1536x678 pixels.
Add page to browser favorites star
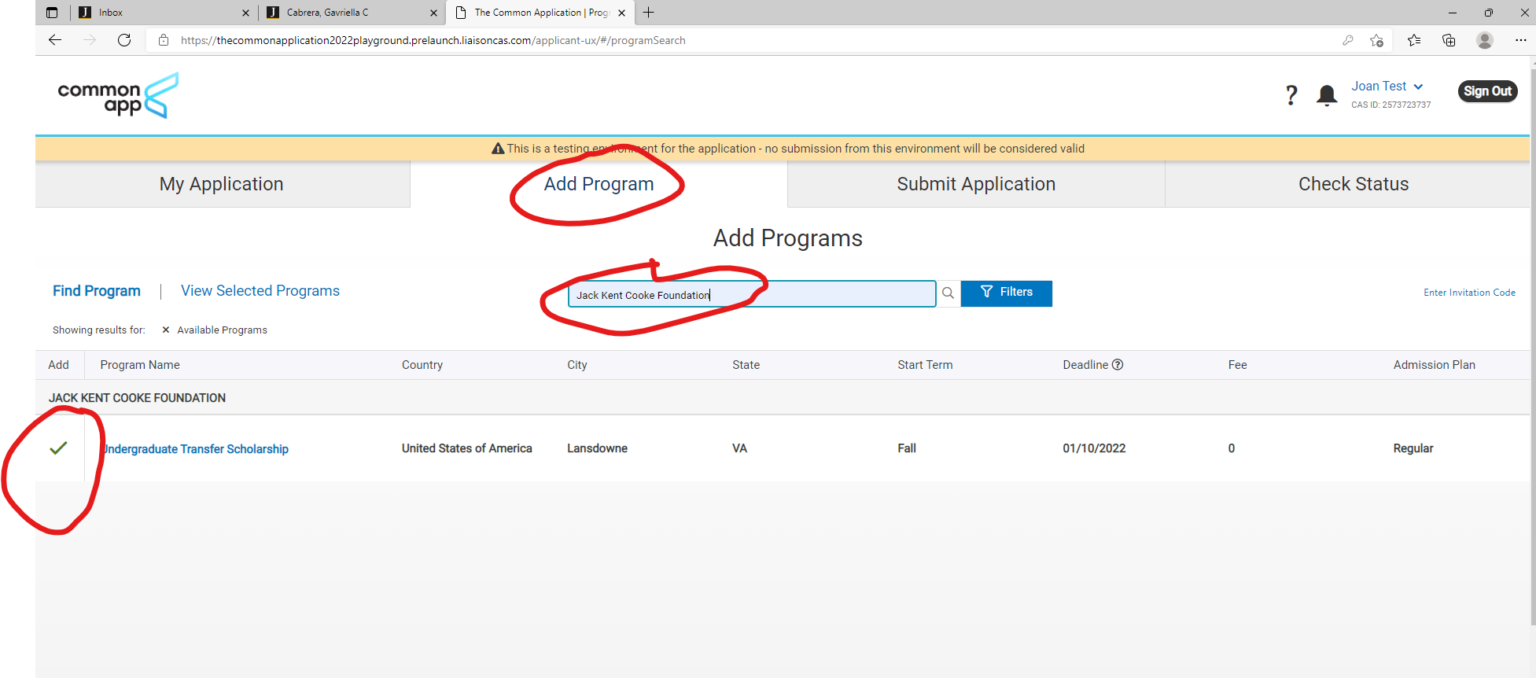click(x=1376, y=40)
